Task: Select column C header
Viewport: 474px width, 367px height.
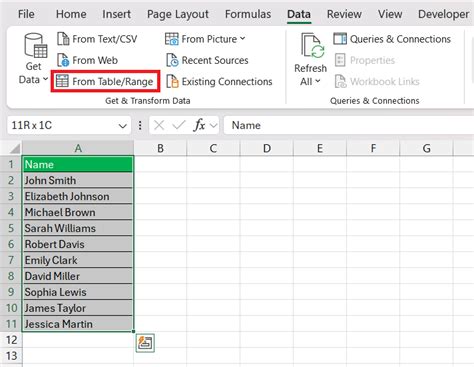Action: (x=213, y=148)
